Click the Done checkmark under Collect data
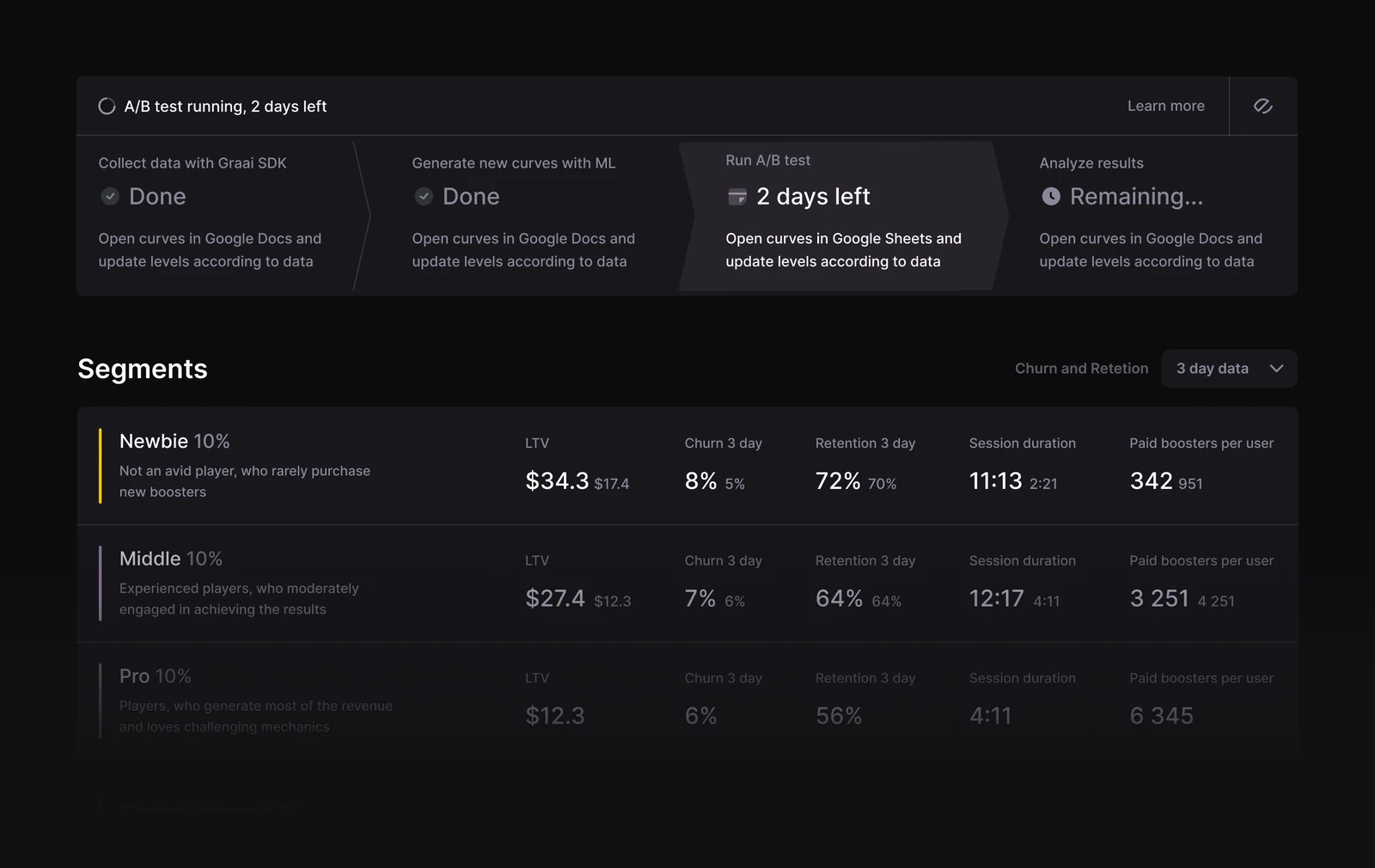Screen dimensions: 1375x868 point(110,196)
